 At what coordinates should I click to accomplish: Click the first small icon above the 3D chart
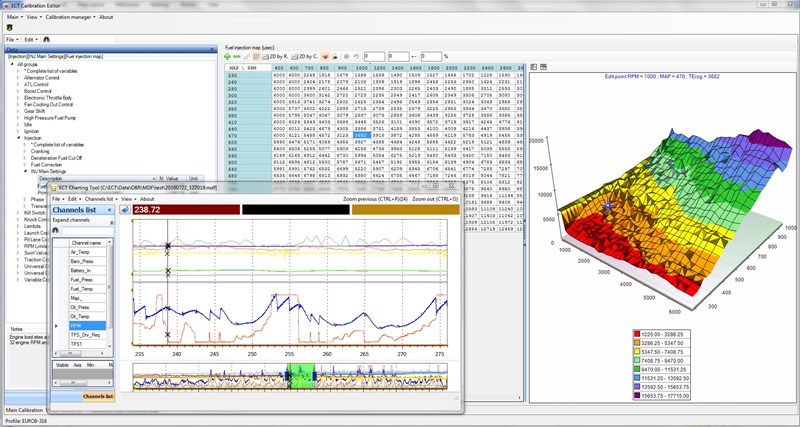click(534, 67)
